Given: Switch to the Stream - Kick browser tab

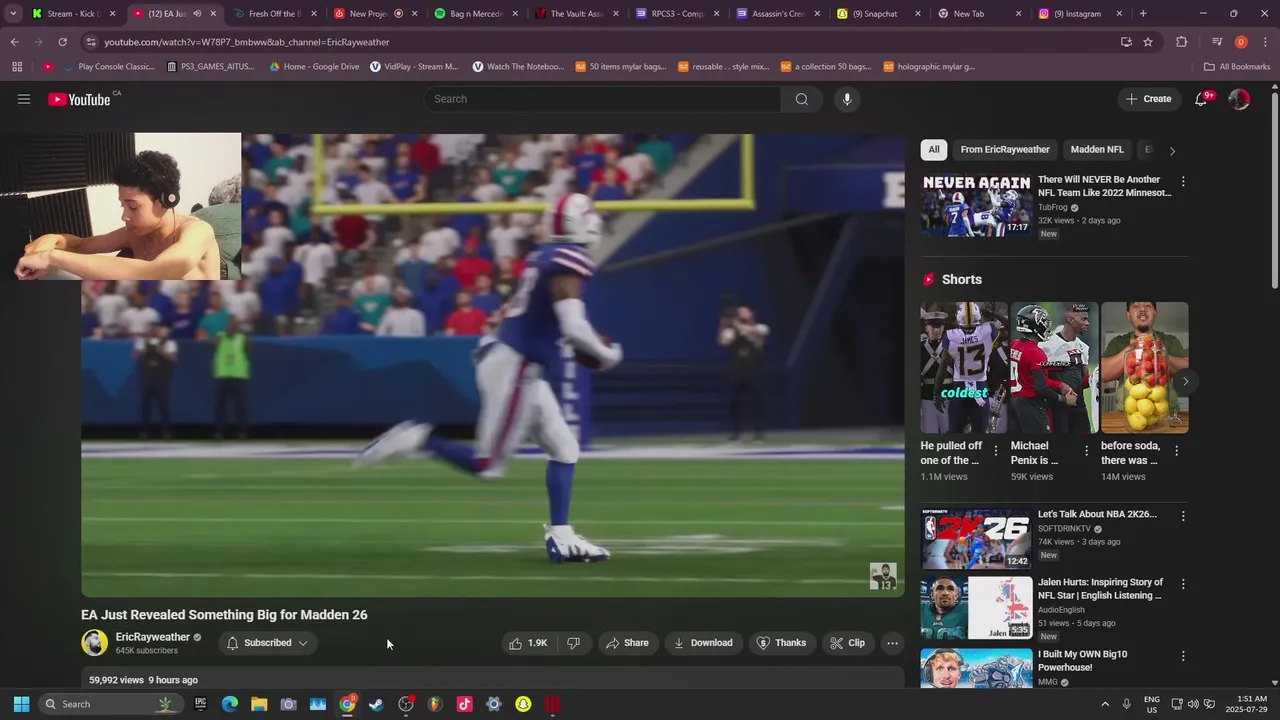Looking at the screenshot, I should [73, 14].
